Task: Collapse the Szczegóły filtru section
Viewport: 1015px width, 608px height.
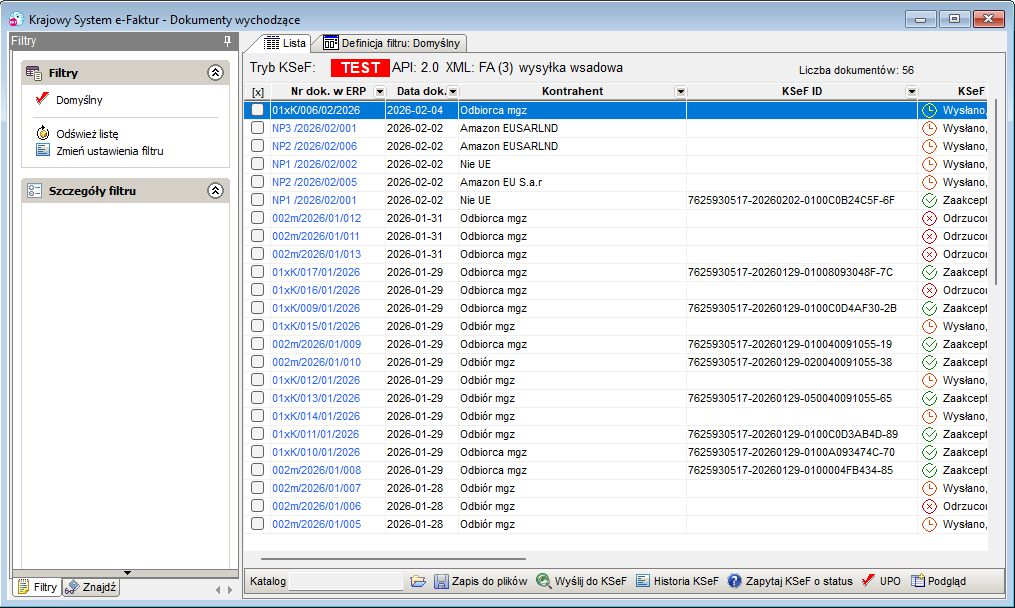Action: 216,190
